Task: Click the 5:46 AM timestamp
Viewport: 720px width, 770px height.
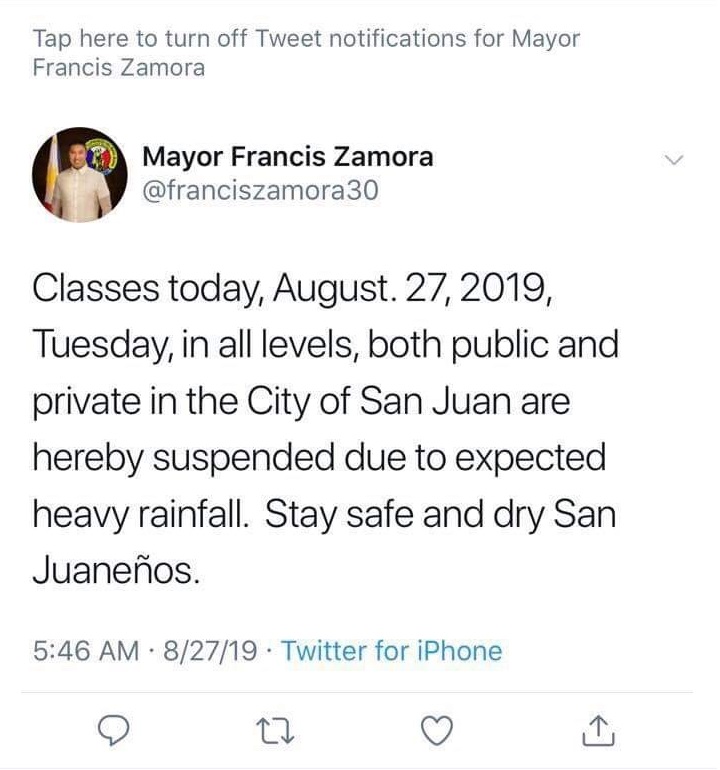Action: (x=85, y=652)
